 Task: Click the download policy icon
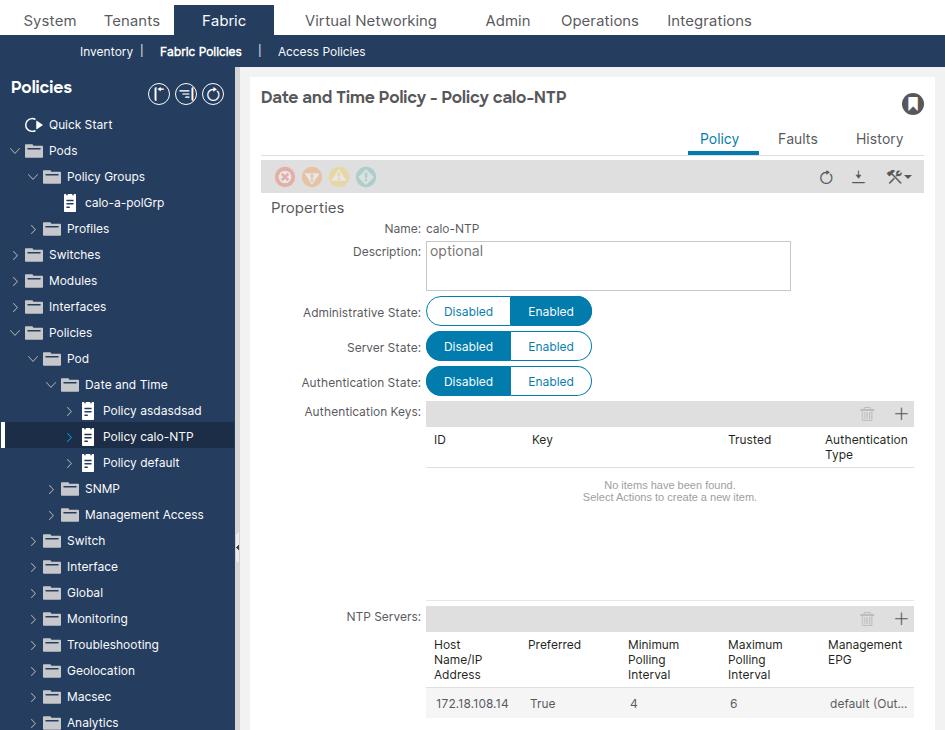[x=860, y=176]
